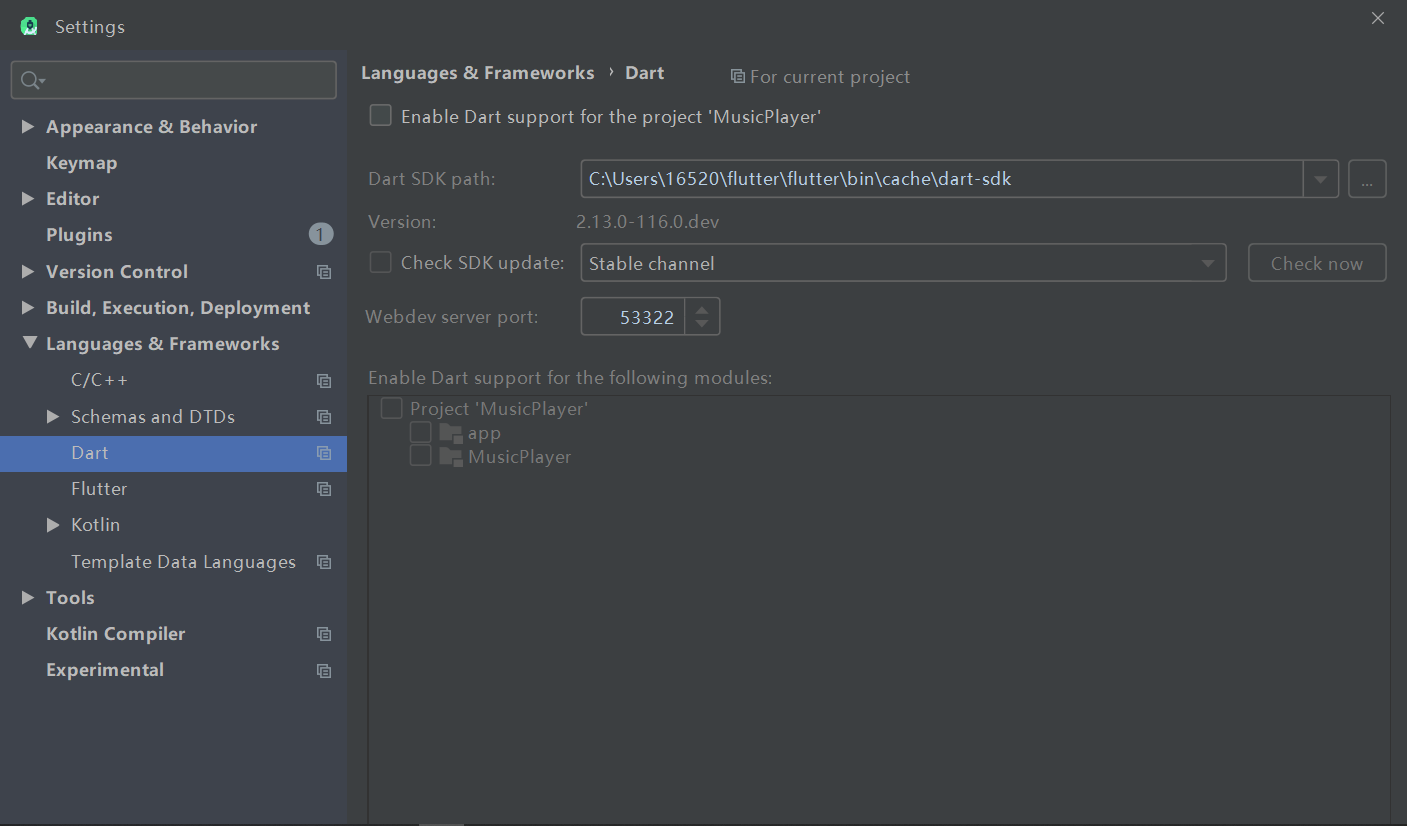This screenshot has width=1407, height=826.
Task: Expand the Editor section arrow
Action: 28,199
